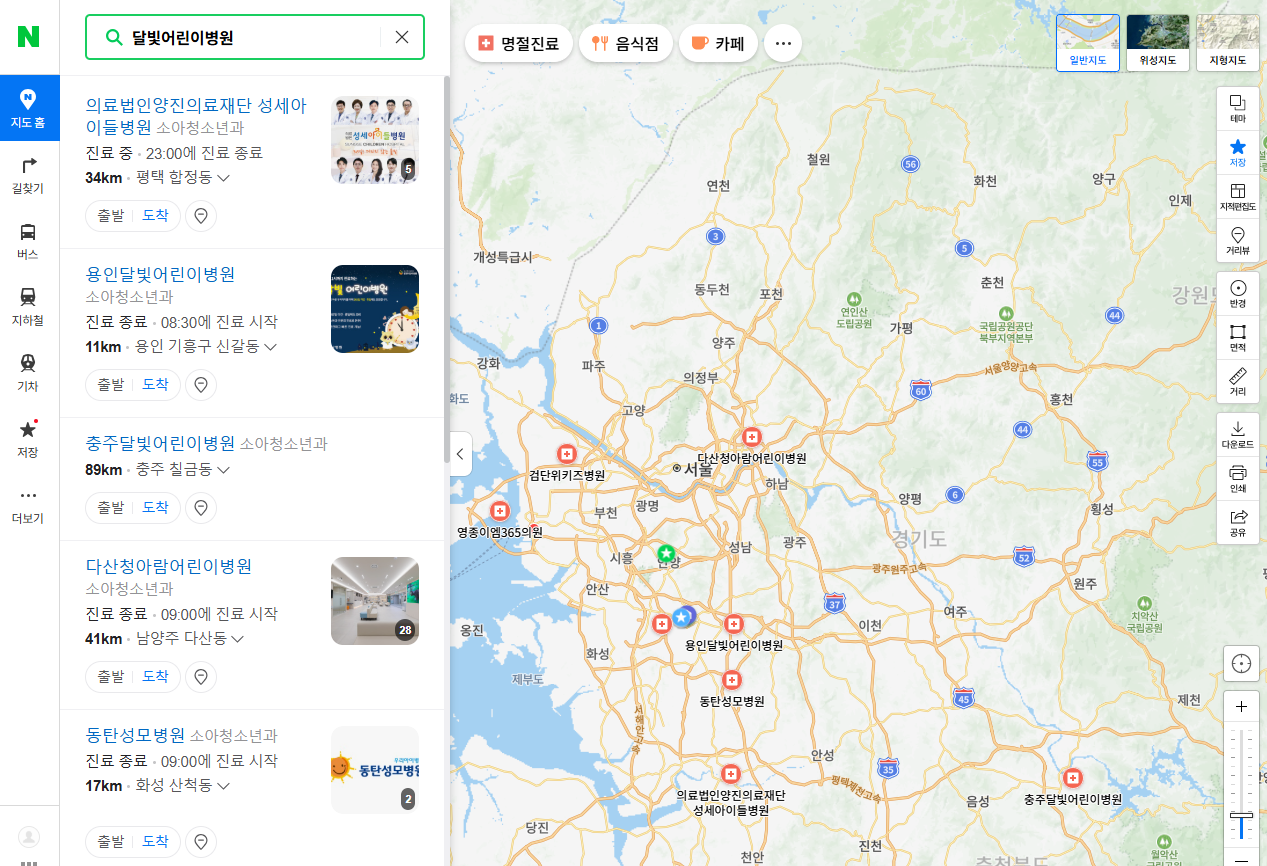Select the 음식점 category chip
The image size is (1267, 866).
pos(625,43)
